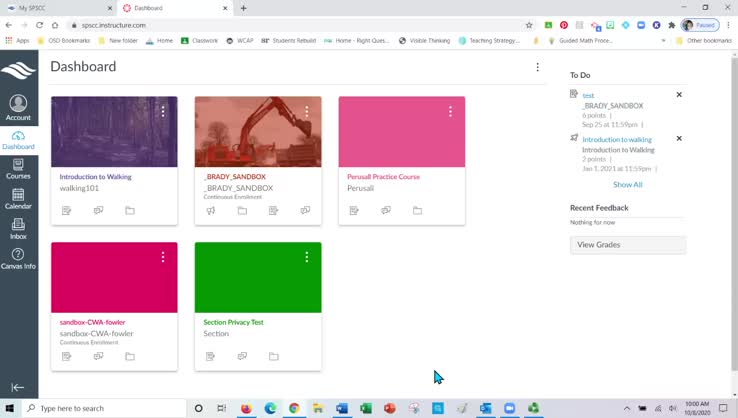This screenshot has height=418, width=738.
Task: Open the Windows Start menu
Action: pyautogui.click(x=10, y=408)
